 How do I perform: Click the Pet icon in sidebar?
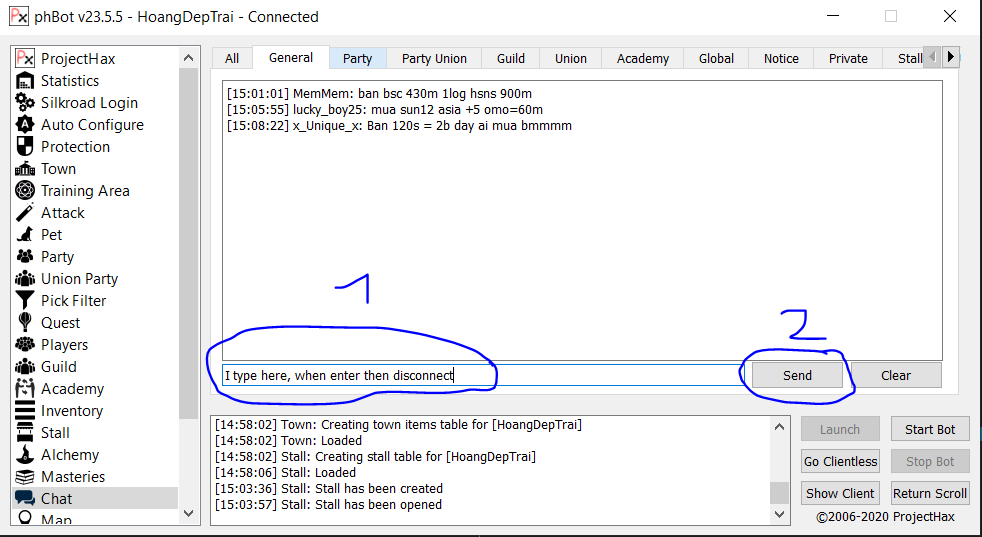point(25,235)
